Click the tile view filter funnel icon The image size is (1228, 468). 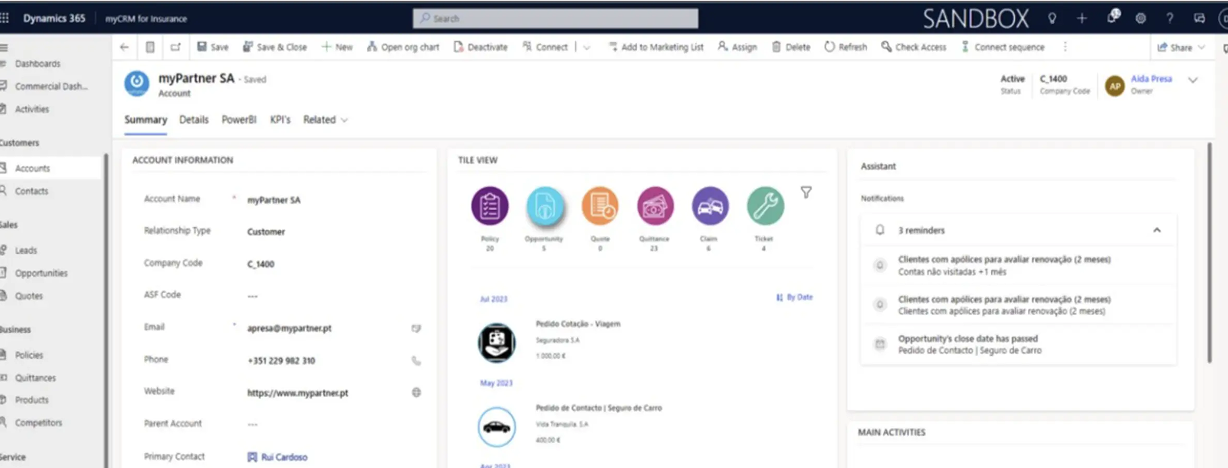(806, 192)
